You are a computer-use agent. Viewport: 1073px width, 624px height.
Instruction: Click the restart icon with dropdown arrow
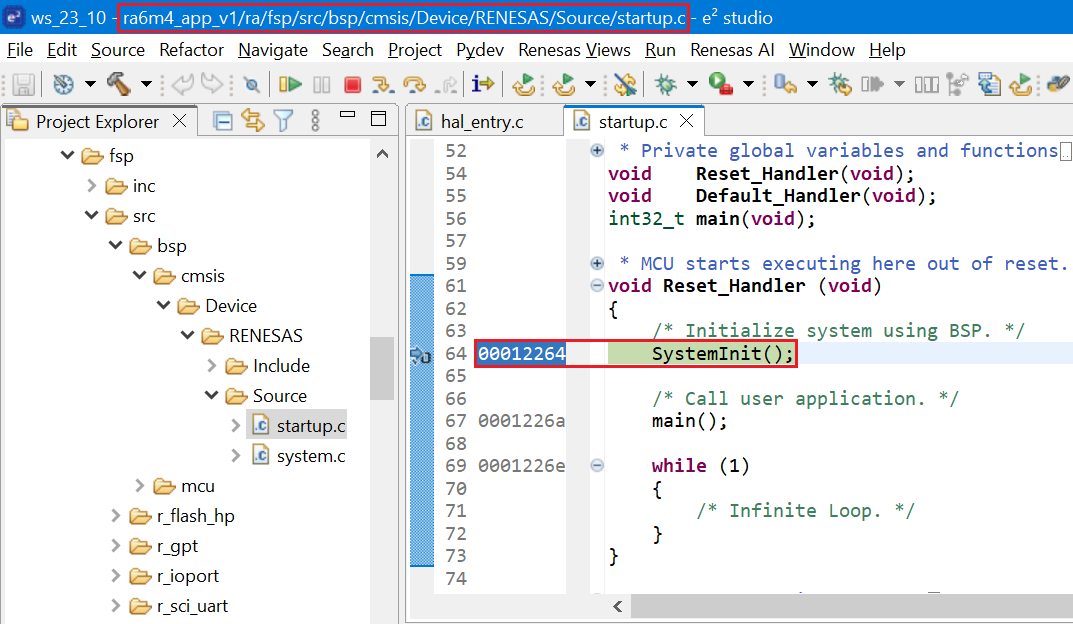click(565, 85)
